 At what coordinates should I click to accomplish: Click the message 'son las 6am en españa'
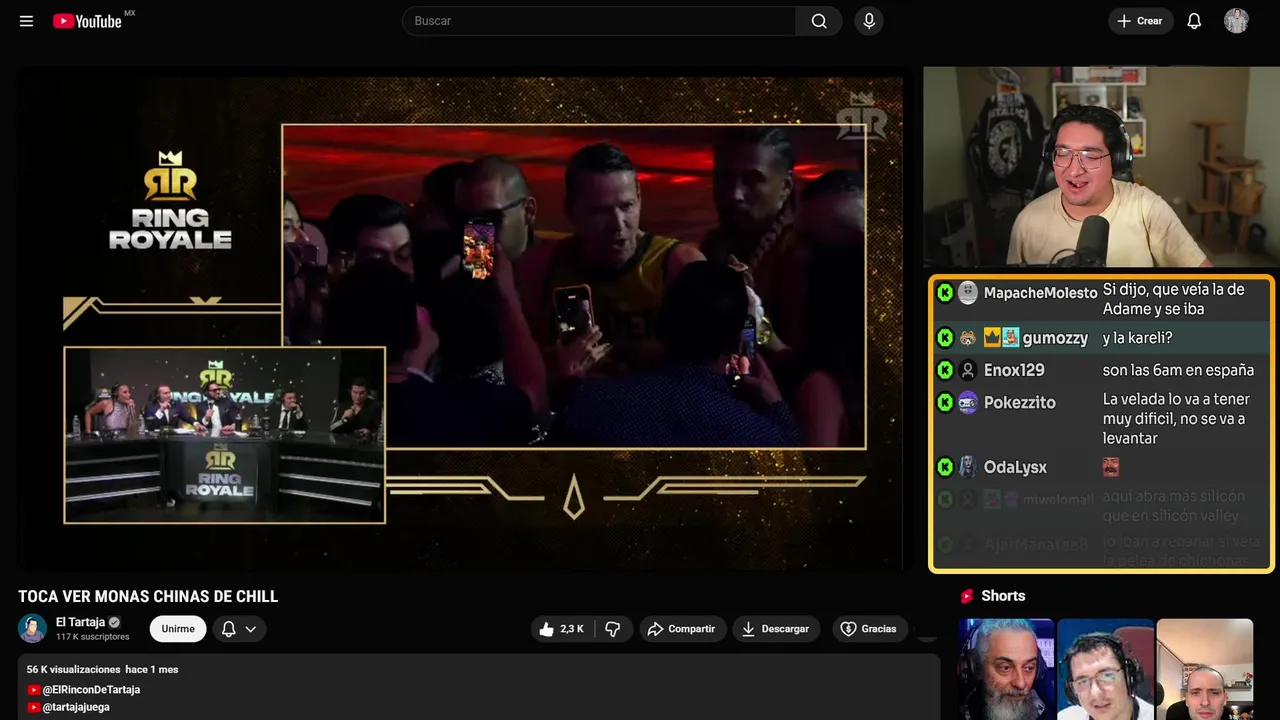coord(1178,370)
